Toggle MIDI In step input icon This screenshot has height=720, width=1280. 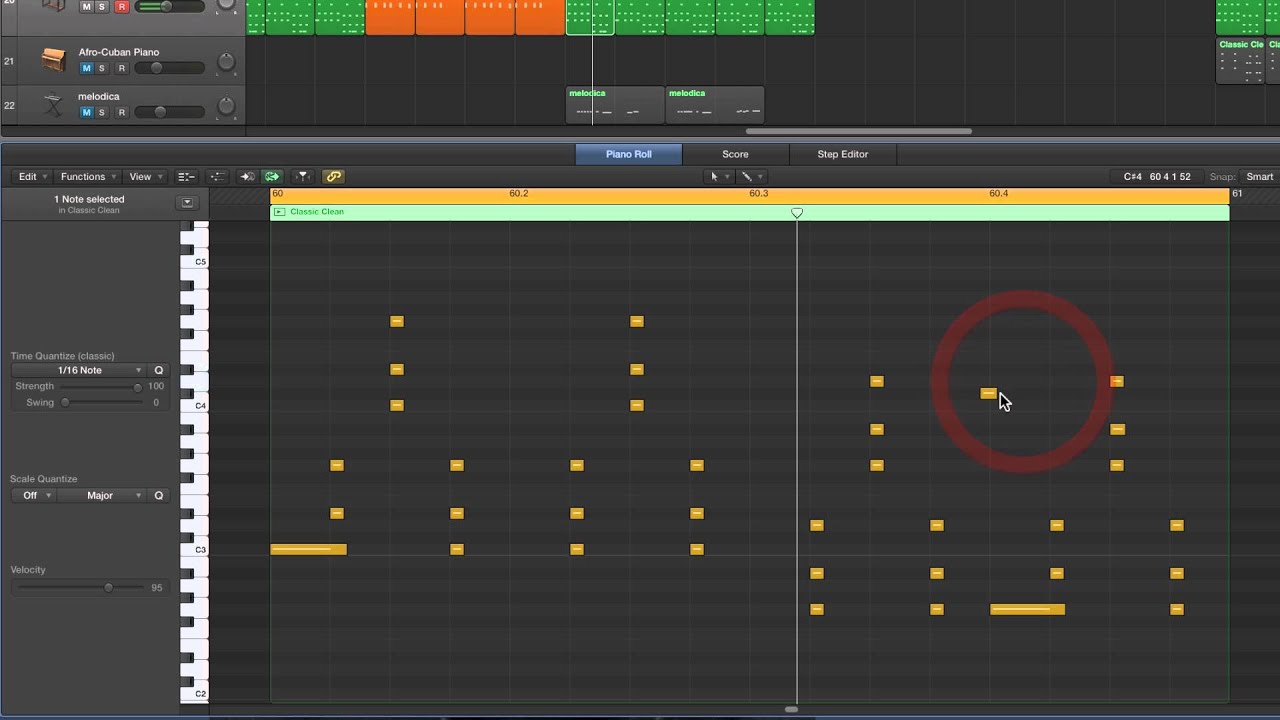point(247,177)
